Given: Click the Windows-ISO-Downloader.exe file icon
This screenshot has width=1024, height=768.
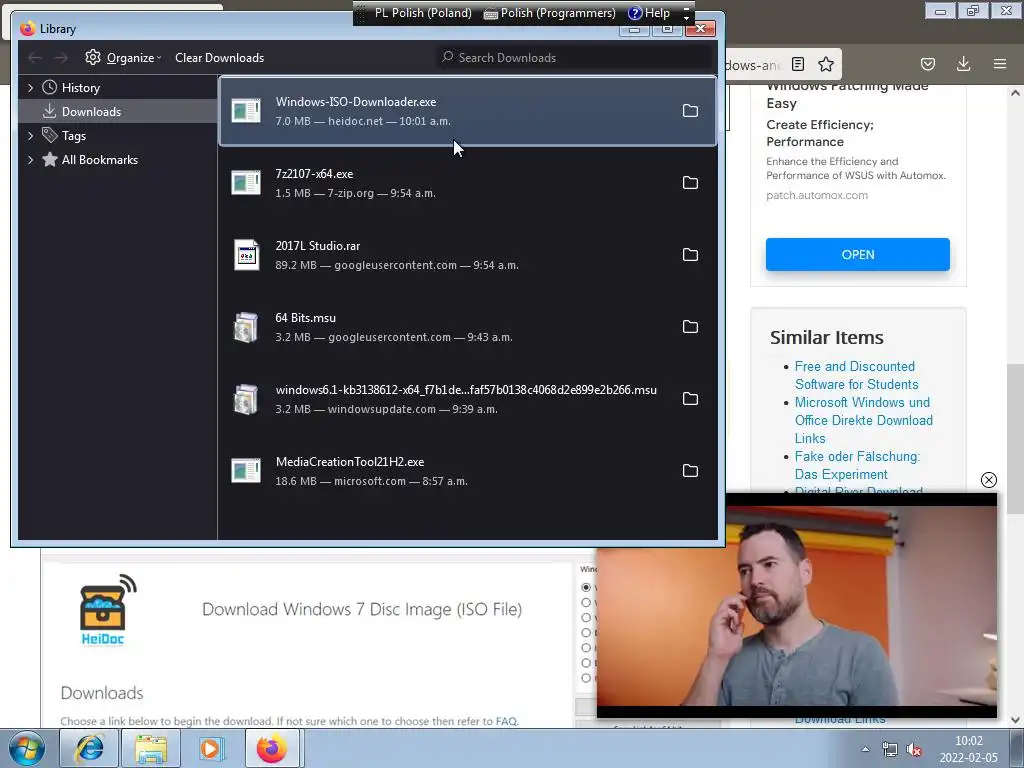Looking at the screenshot, I should [x=246, y=111].
